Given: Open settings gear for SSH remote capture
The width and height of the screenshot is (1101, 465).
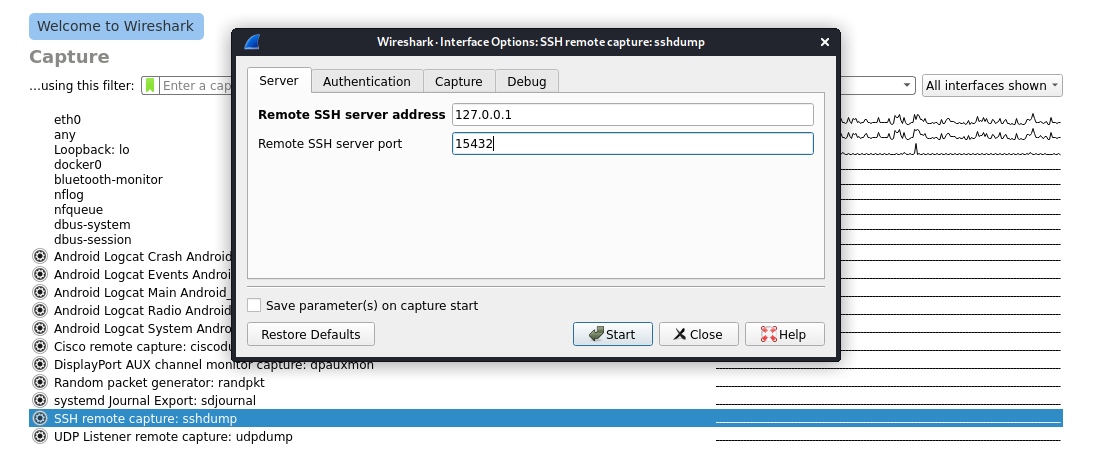Looking at the screenshot, I should 39,419.
